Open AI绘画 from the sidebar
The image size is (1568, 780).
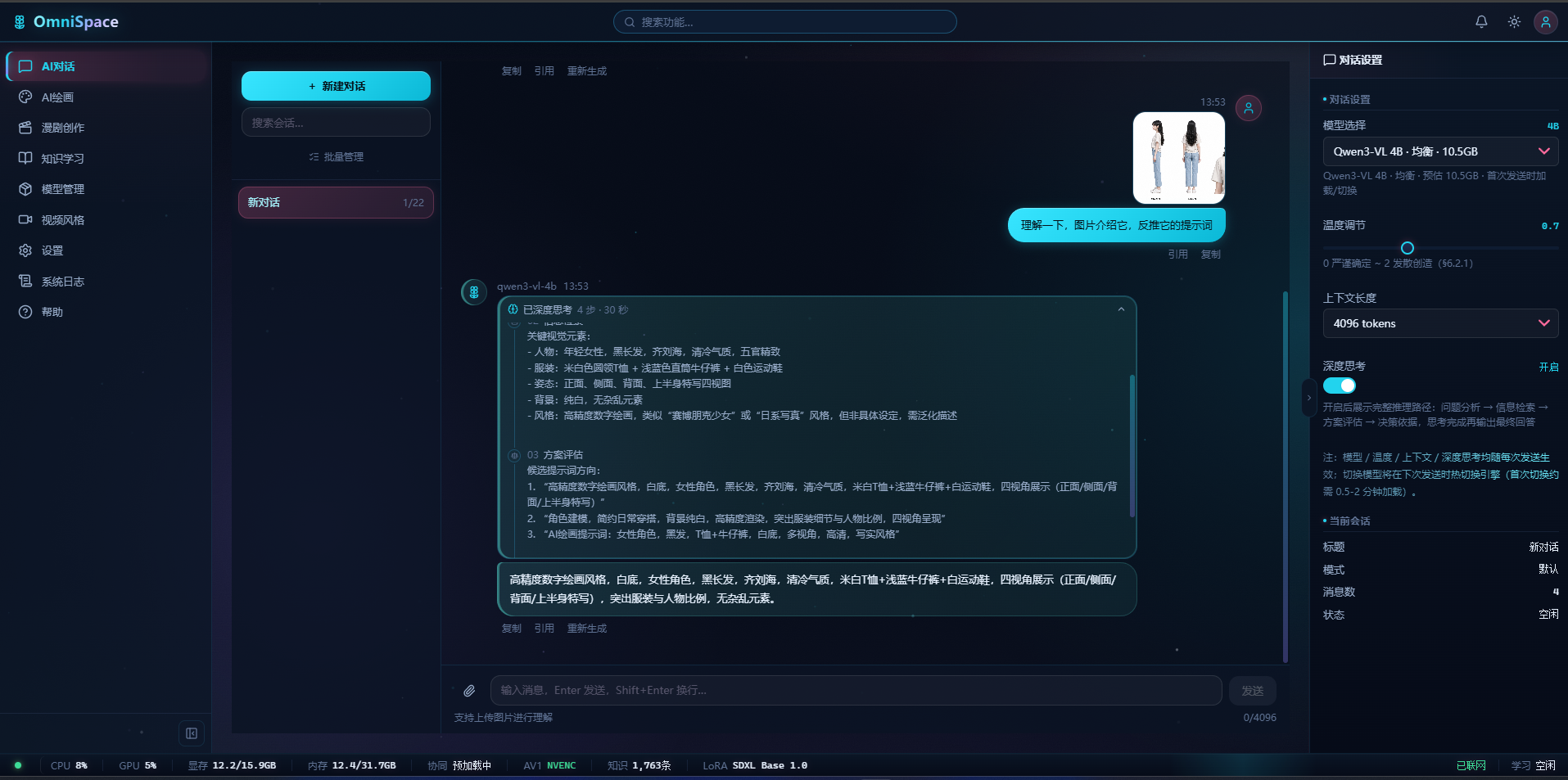pos(106,97)
